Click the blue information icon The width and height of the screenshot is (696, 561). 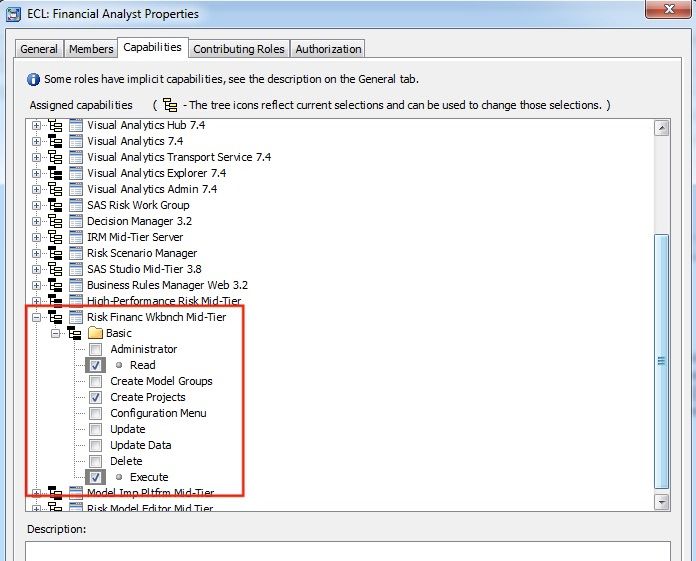[34, 79]
